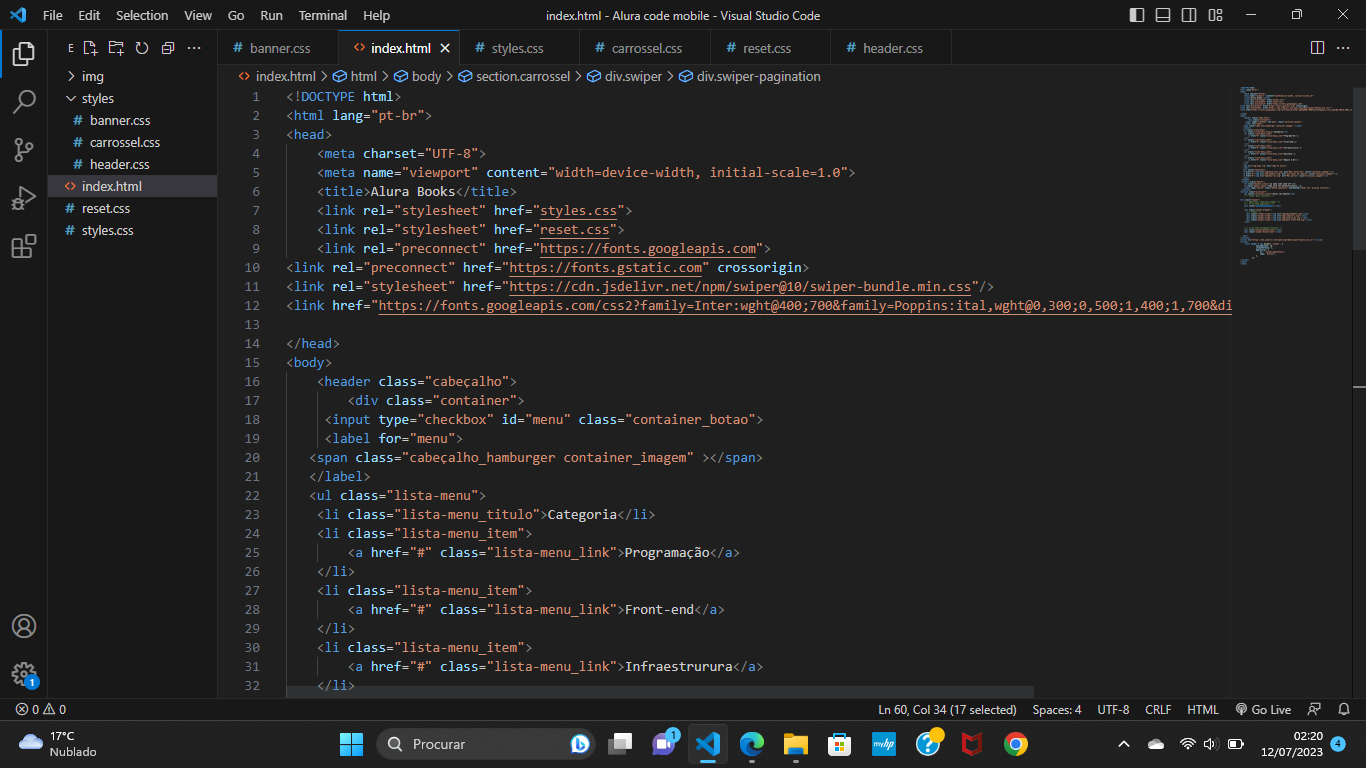Open the feedback icon in status bar
The image size is (1366, 768).
coord(1315,709)
